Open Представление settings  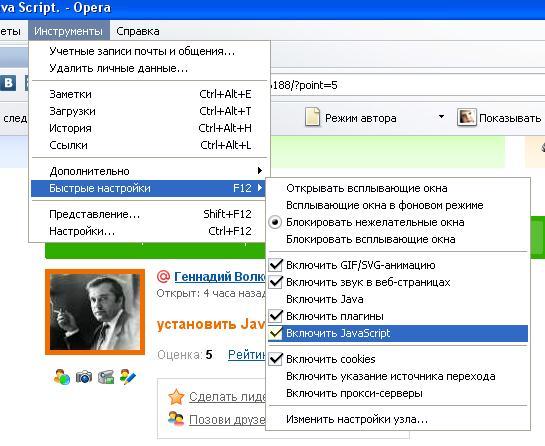point(149,214)
